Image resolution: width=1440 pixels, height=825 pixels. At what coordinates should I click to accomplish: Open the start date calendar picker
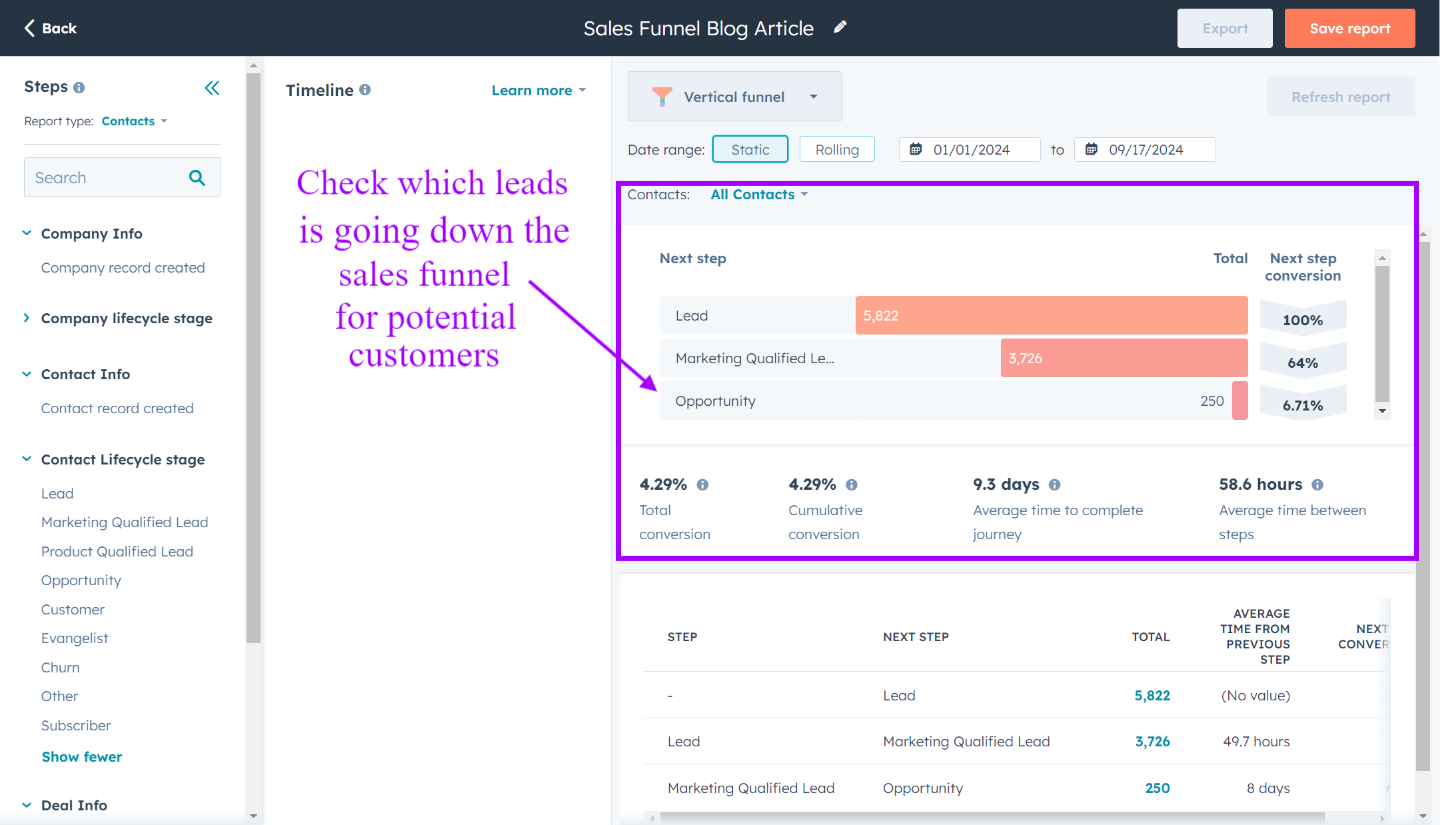(x=916, y=149)
